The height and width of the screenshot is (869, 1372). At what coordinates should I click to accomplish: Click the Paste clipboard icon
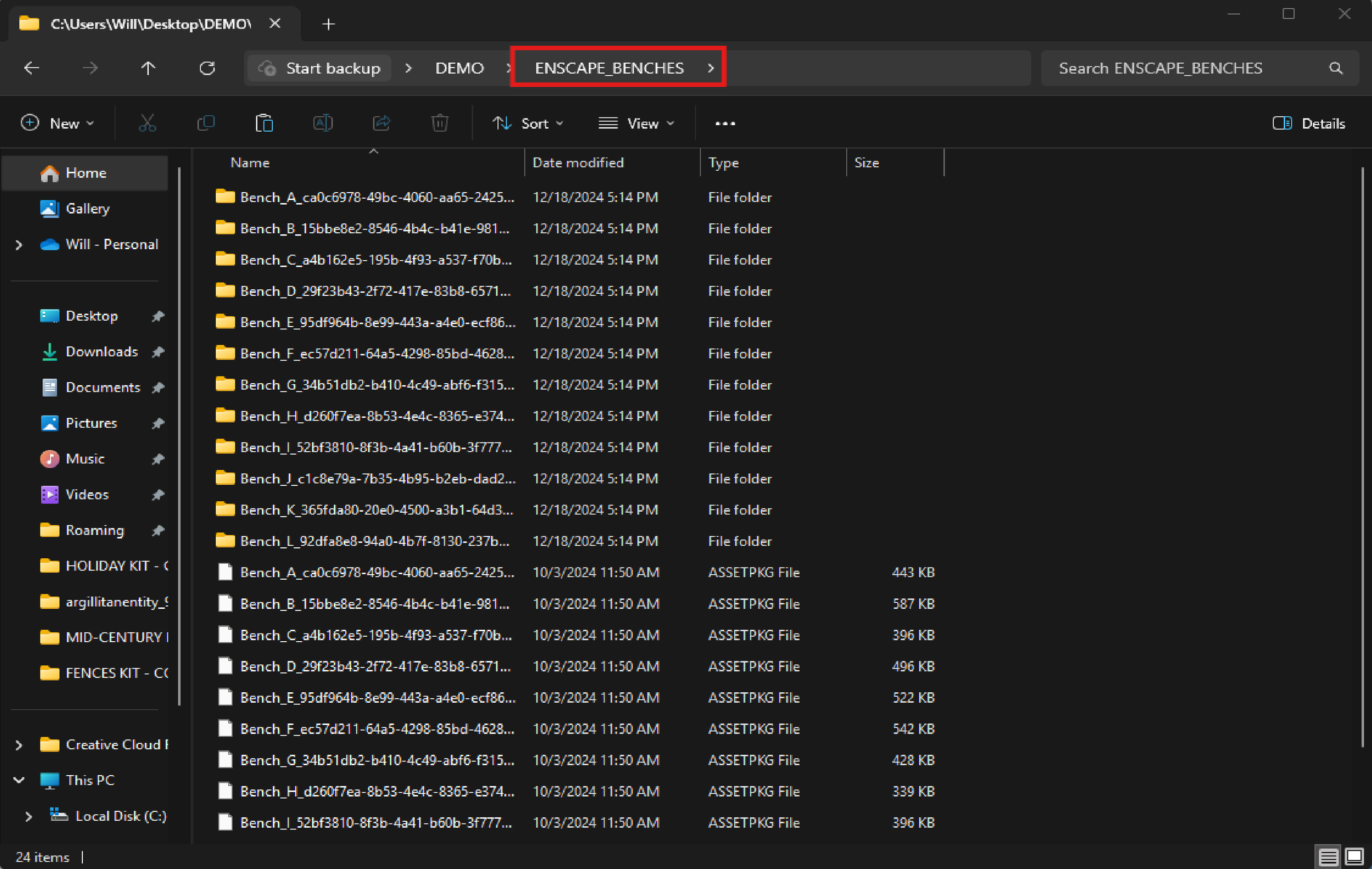point(265,123)
